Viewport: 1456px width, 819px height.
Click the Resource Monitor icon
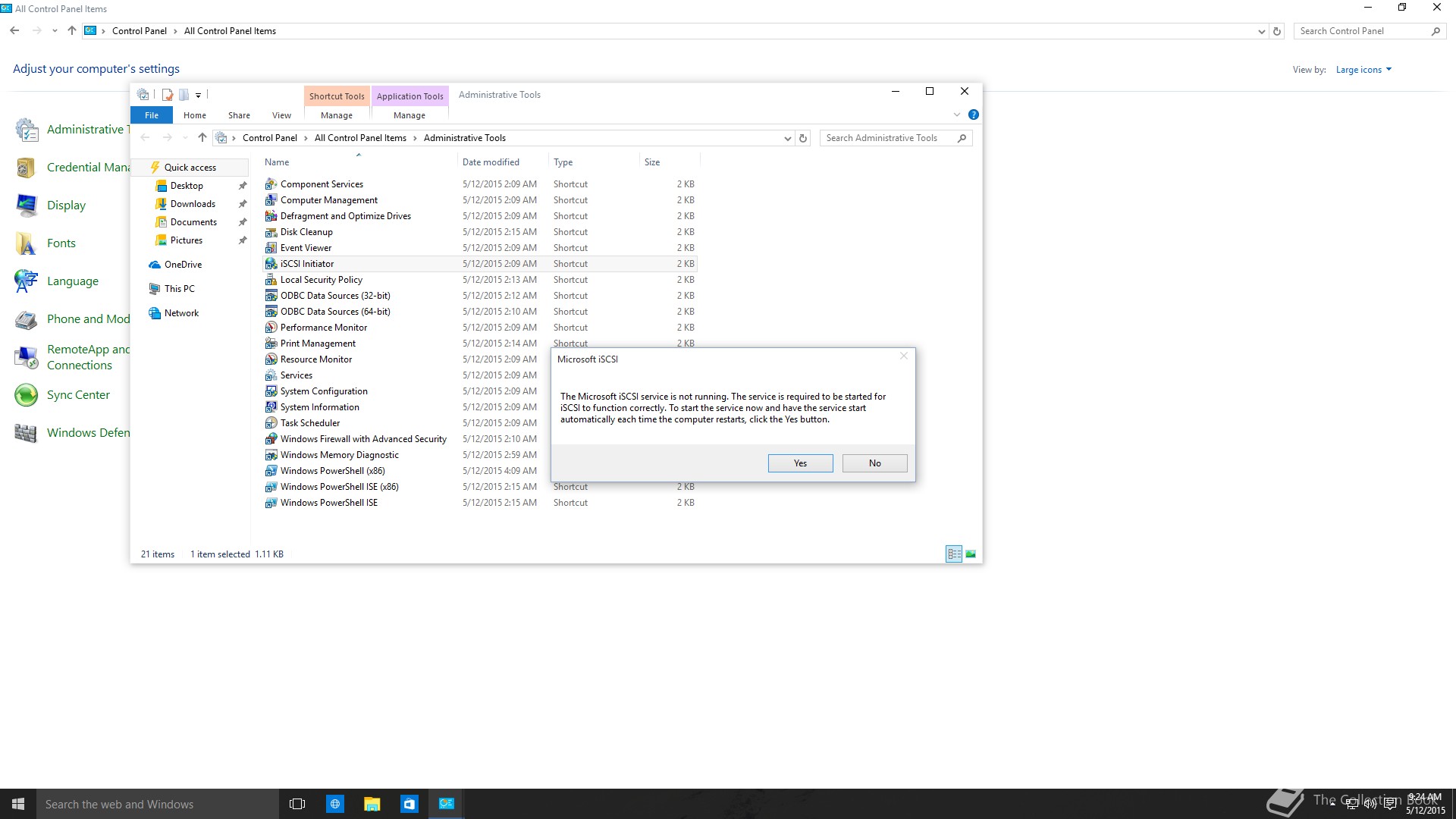(271, 359)
